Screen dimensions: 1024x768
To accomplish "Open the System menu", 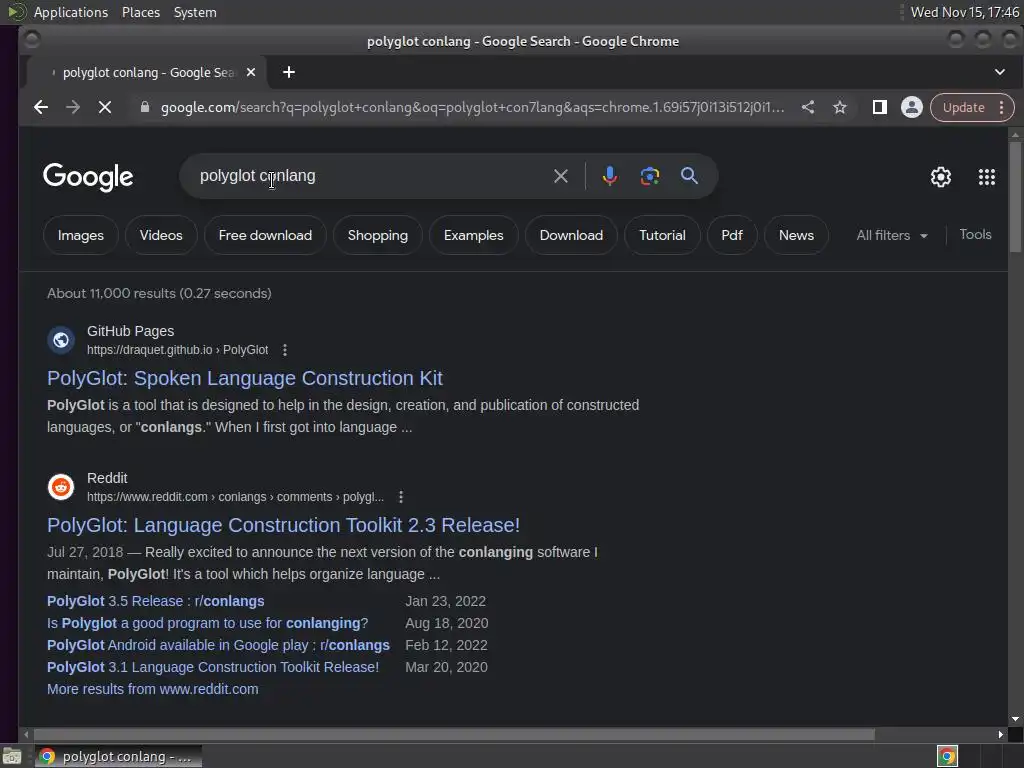I will [x=195, y=12].
